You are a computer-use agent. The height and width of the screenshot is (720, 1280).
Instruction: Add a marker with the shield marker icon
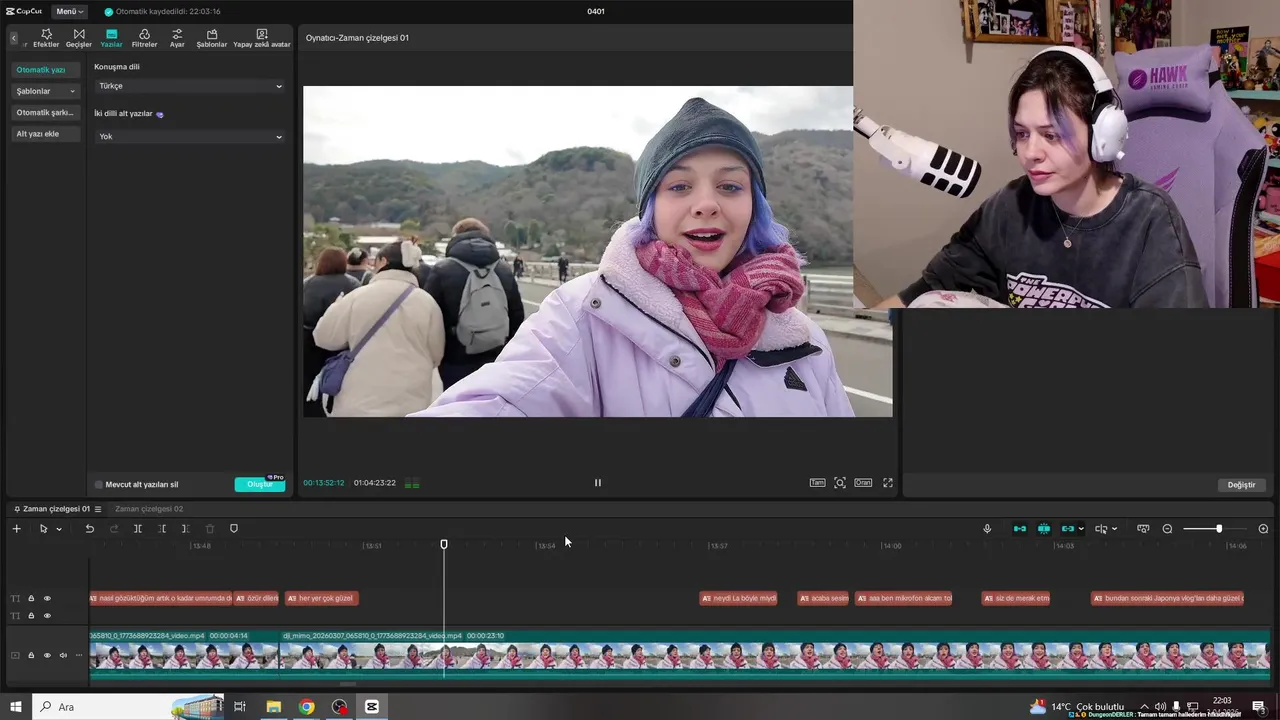coord(234,528)
